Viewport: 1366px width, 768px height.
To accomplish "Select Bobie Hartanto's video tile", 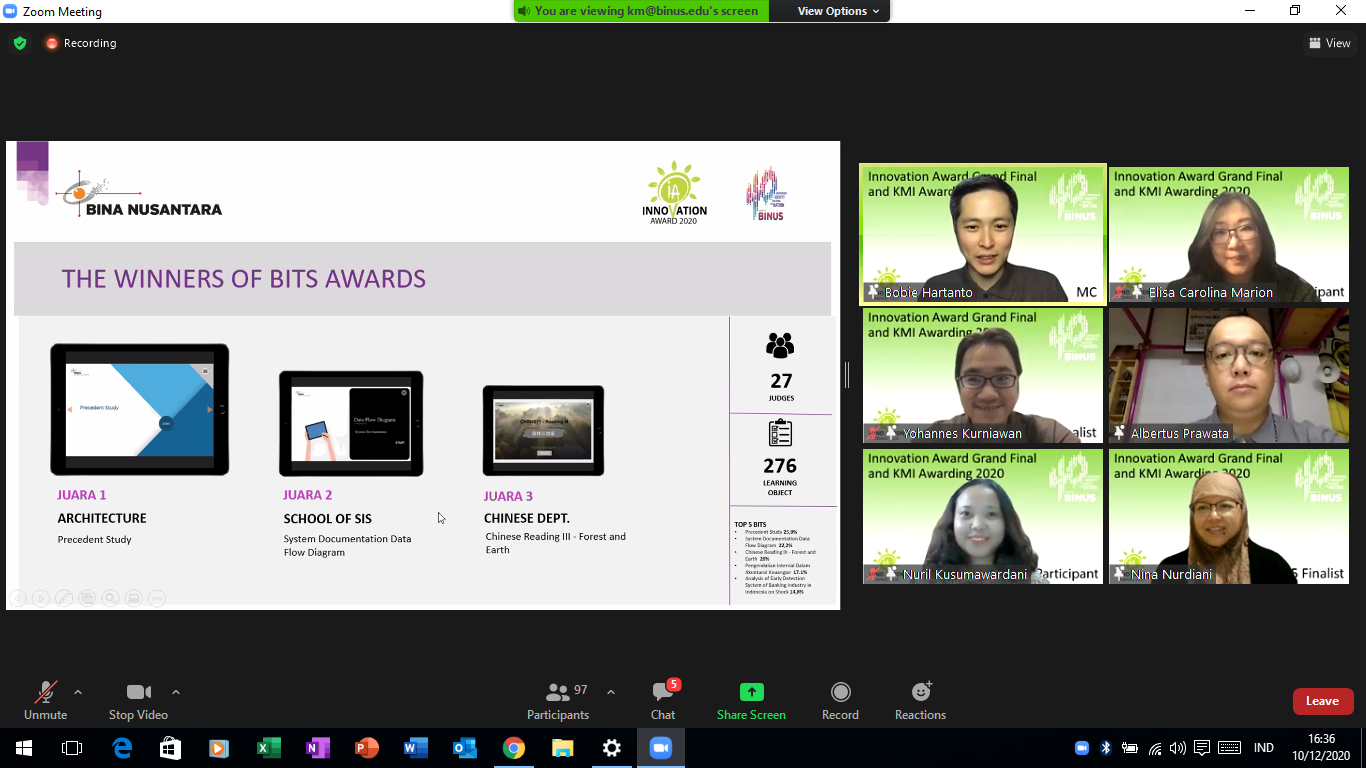I will point(983,234).
